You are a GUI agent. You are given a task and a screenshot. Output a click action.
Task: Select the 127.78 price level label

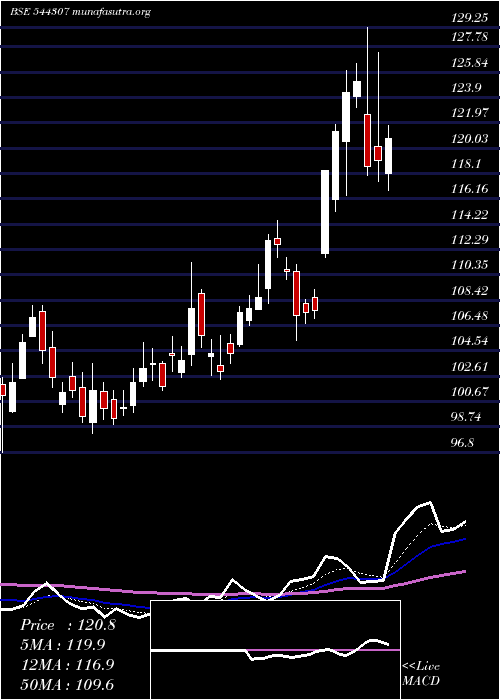470,37
